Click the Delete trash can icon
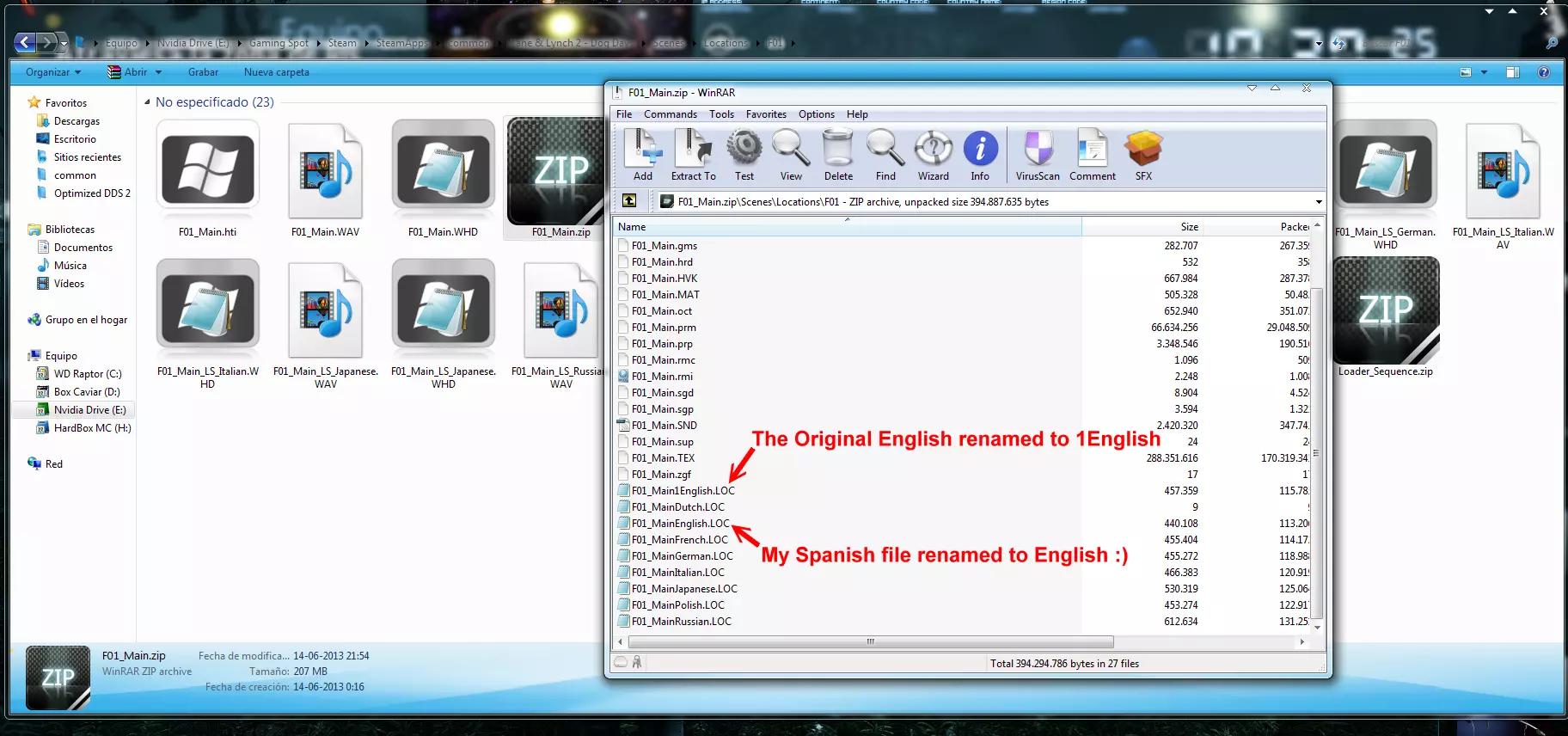 838,155
